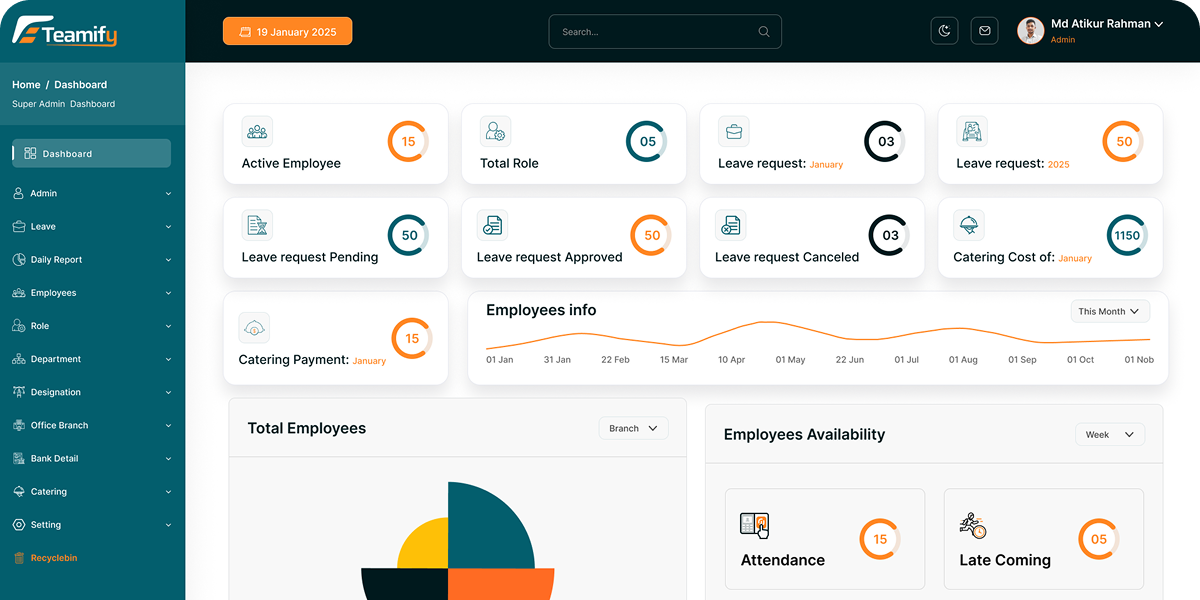This screenshot has height=600, width=1200.
Task: Open the This Month dropdown
Action: [x=1109, y=312]
